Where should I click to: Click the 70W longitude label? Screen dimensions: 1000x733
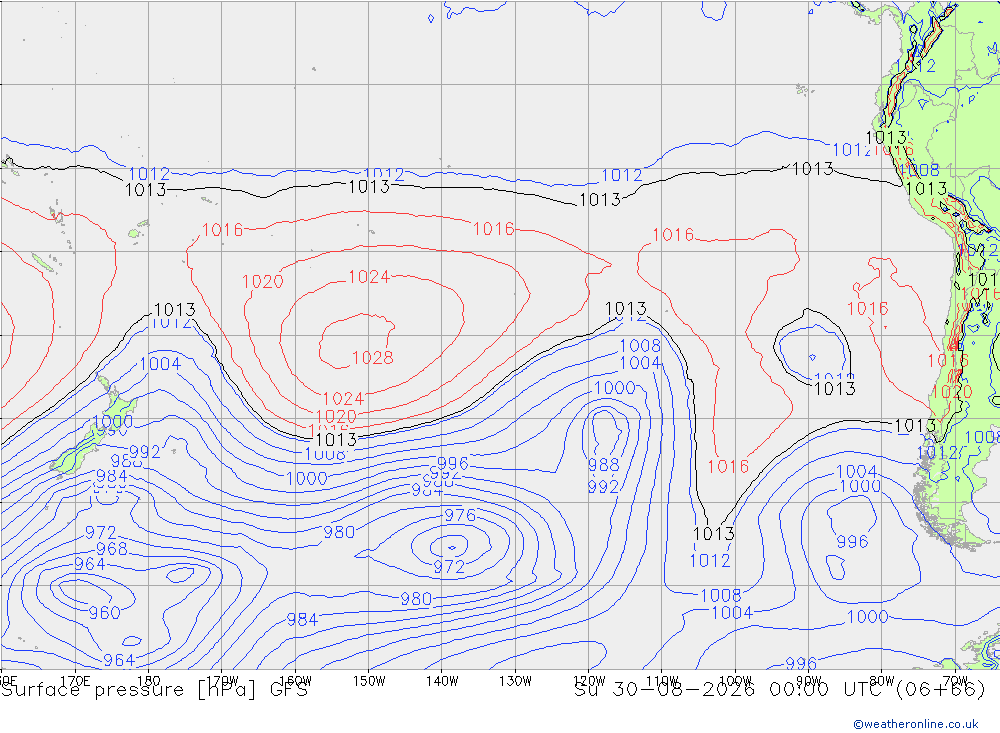[955, 681]
